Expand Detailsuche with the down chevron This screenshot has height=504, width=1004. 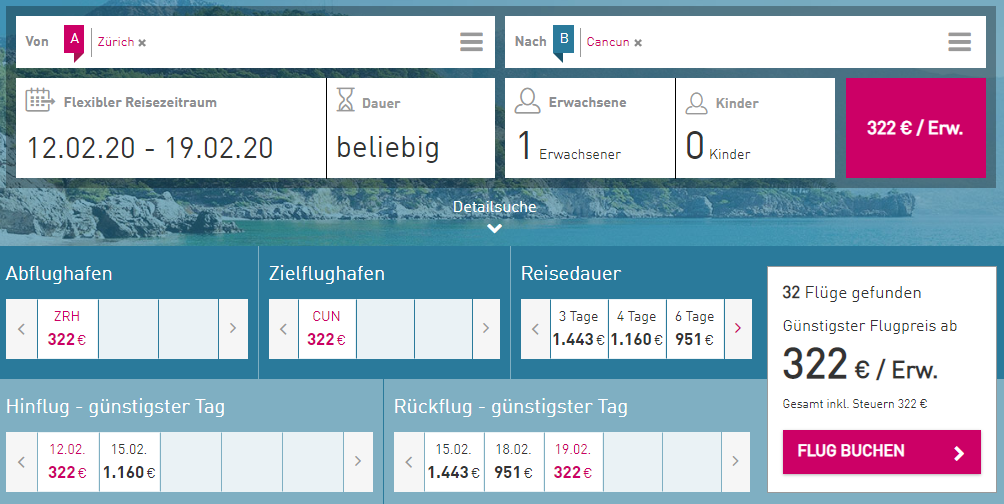[x=494, y=228]
